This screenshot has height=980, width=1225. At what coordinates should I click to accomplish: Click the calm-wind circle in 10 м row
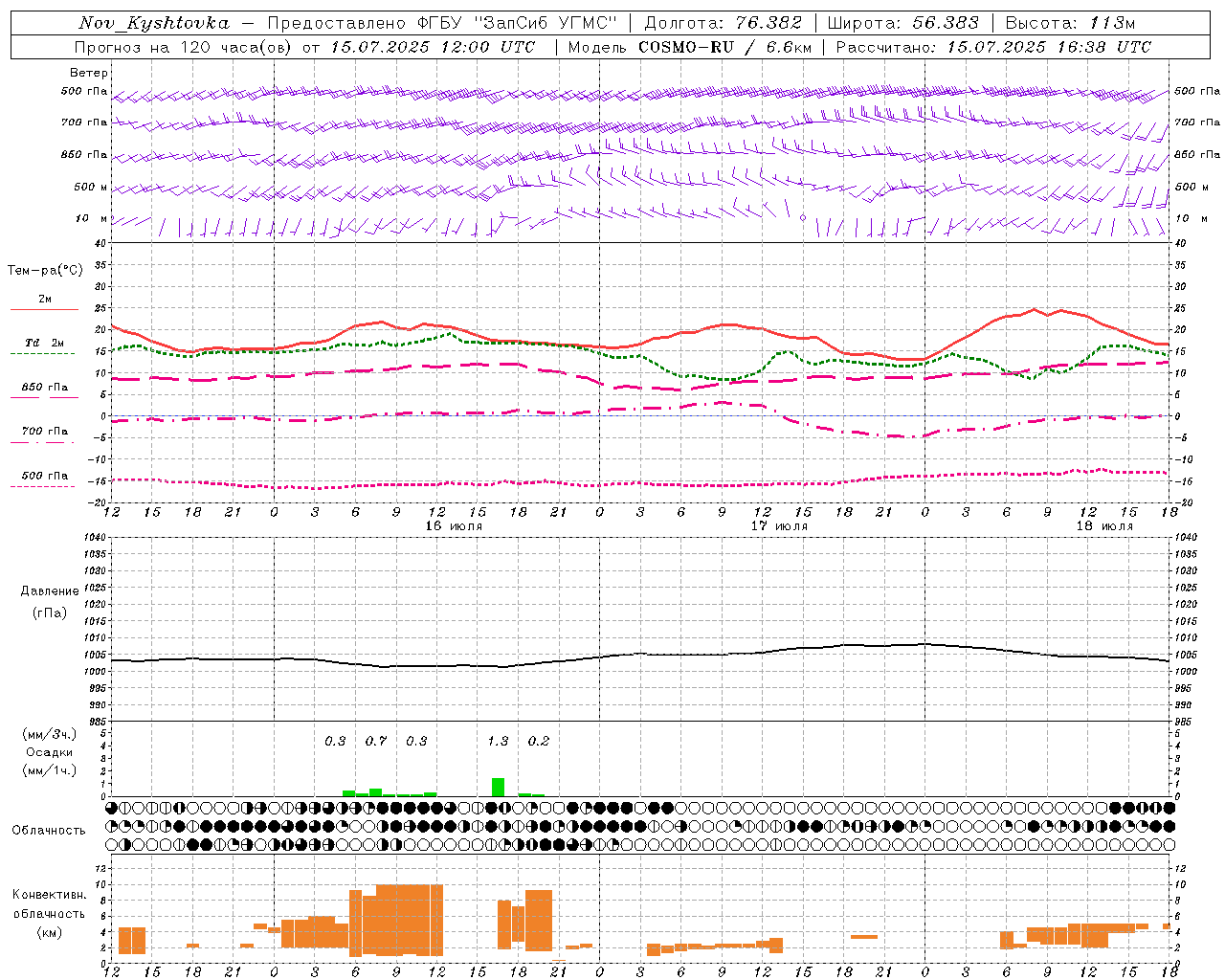pyautogui.click(x=802, y=218)
